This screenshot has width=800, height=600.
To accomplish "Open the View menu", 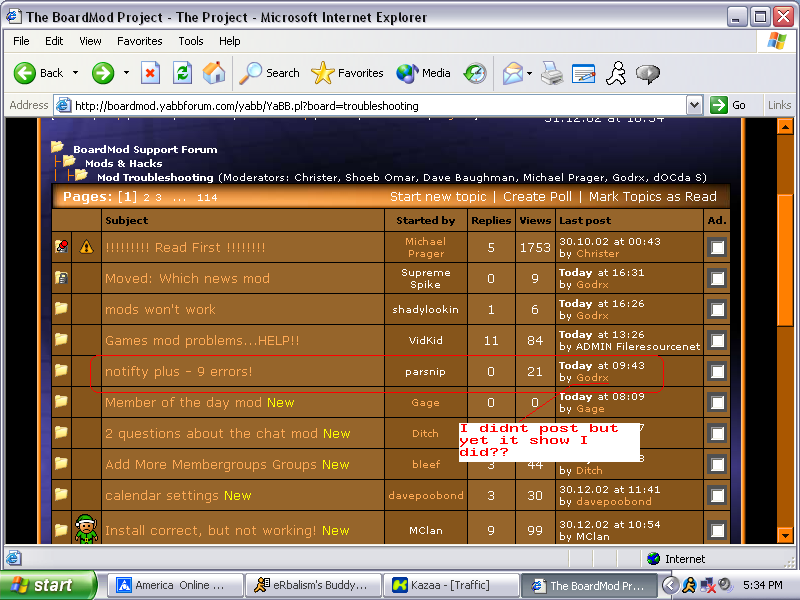I will tap(90, 41).
